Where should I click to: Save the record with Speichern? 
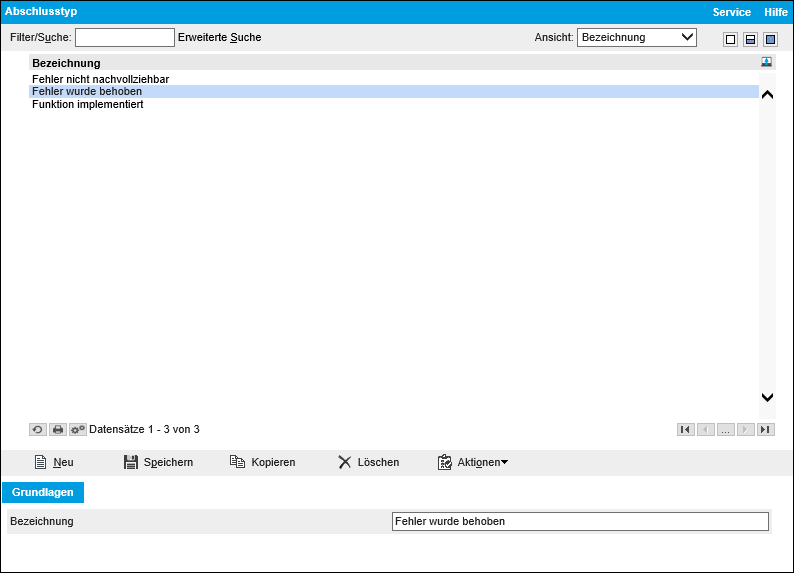pyautogui.click(x=158, y=462)
